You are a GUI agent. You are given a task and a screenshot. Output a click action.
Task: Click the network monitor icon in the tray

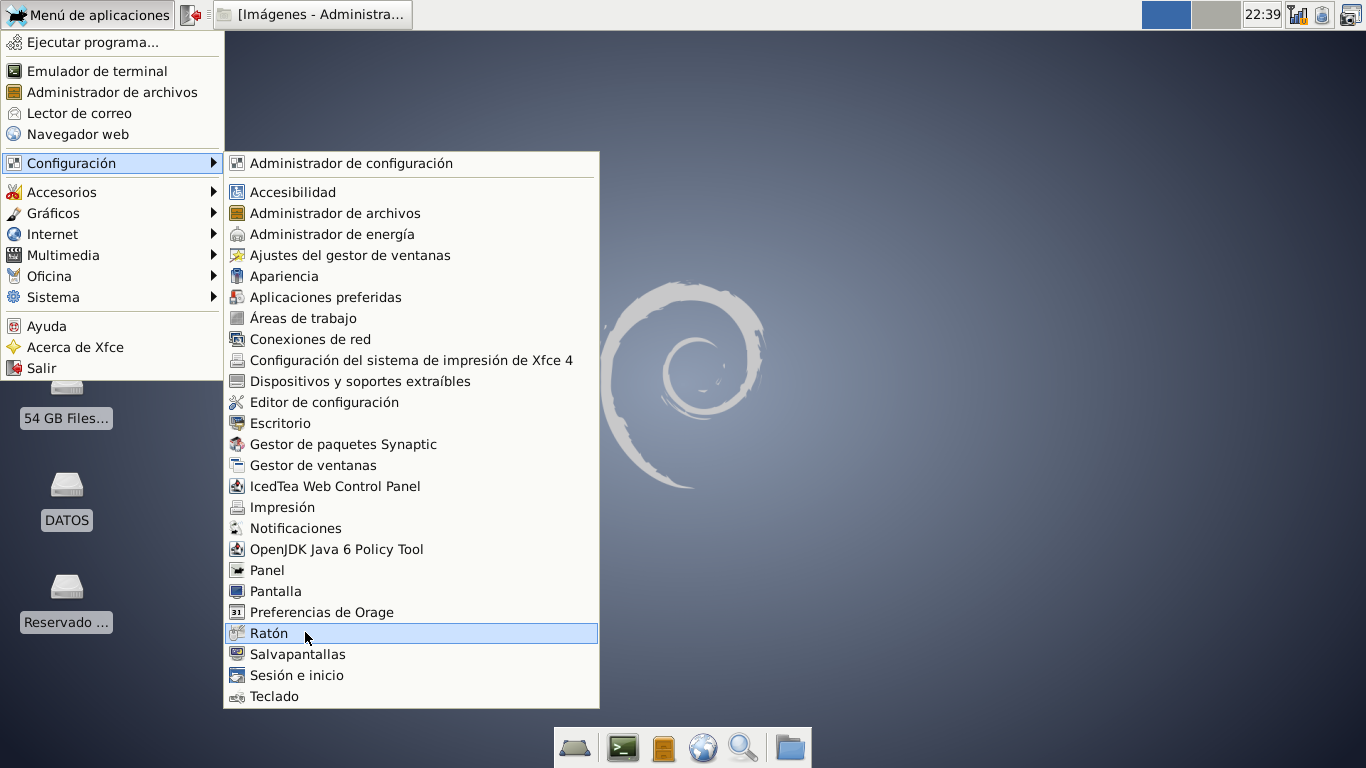pyautogui.click(x=1297, y=15)
